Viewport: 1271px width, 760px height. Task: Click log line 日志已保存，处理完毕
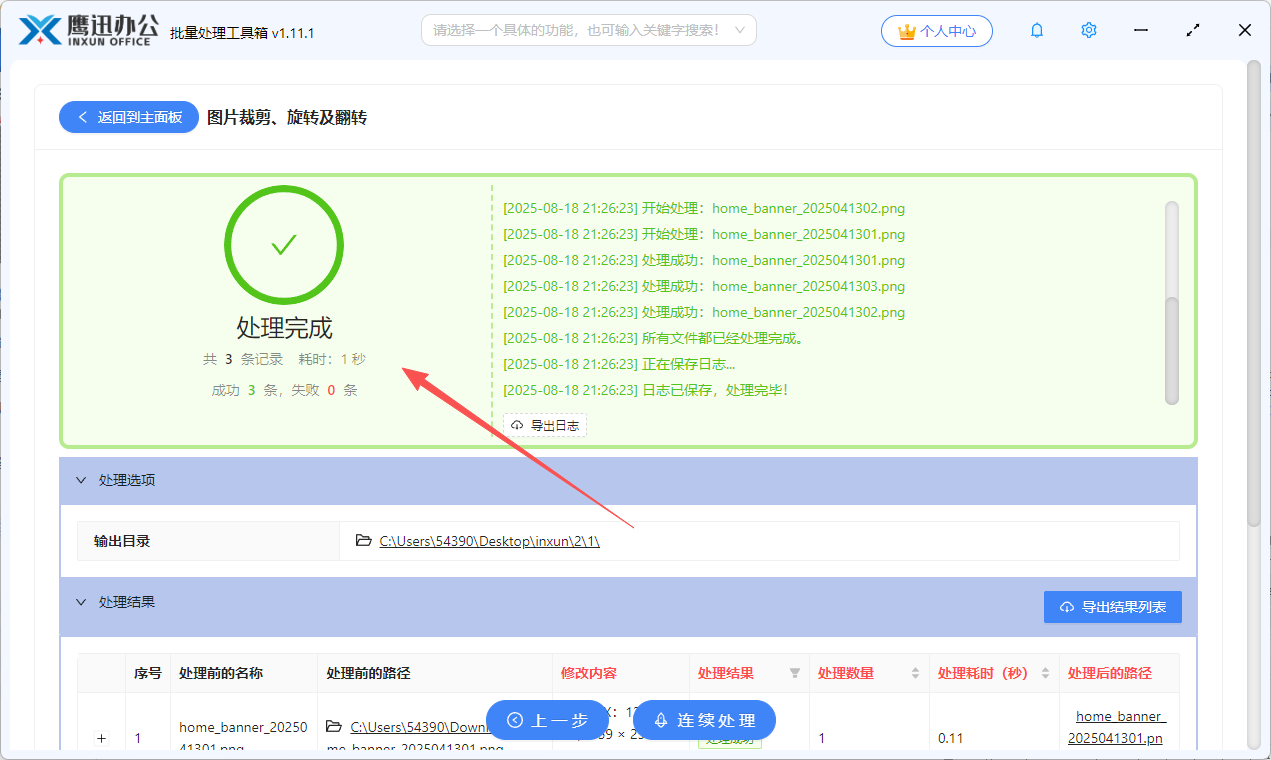(x=645, y=390)
